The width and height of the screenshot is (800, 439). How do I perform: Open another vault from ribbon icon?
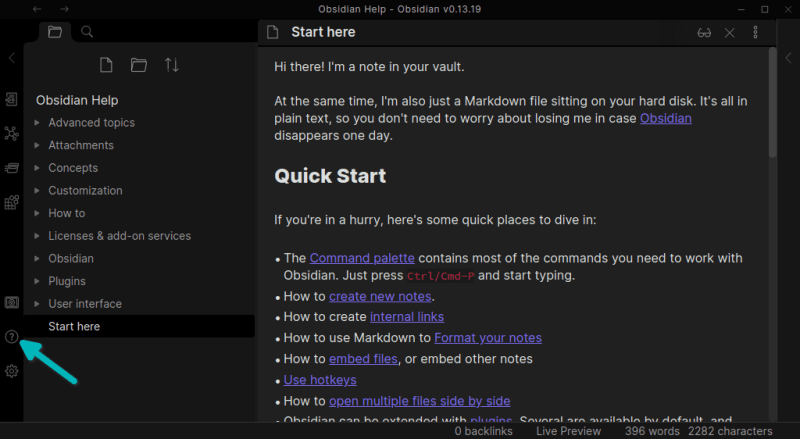point(12,302)
